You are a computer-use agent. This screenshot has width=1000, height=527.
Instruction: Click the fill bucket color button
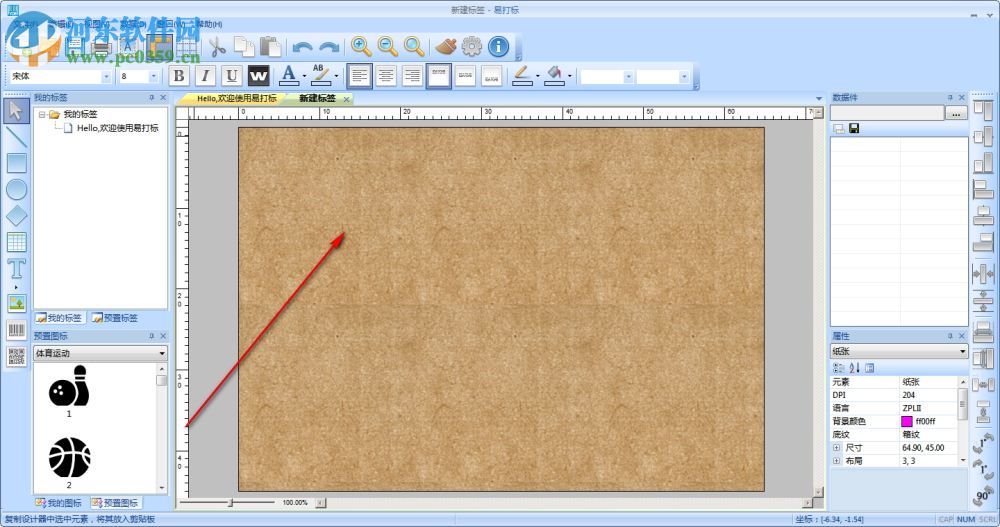click(554, 76)
